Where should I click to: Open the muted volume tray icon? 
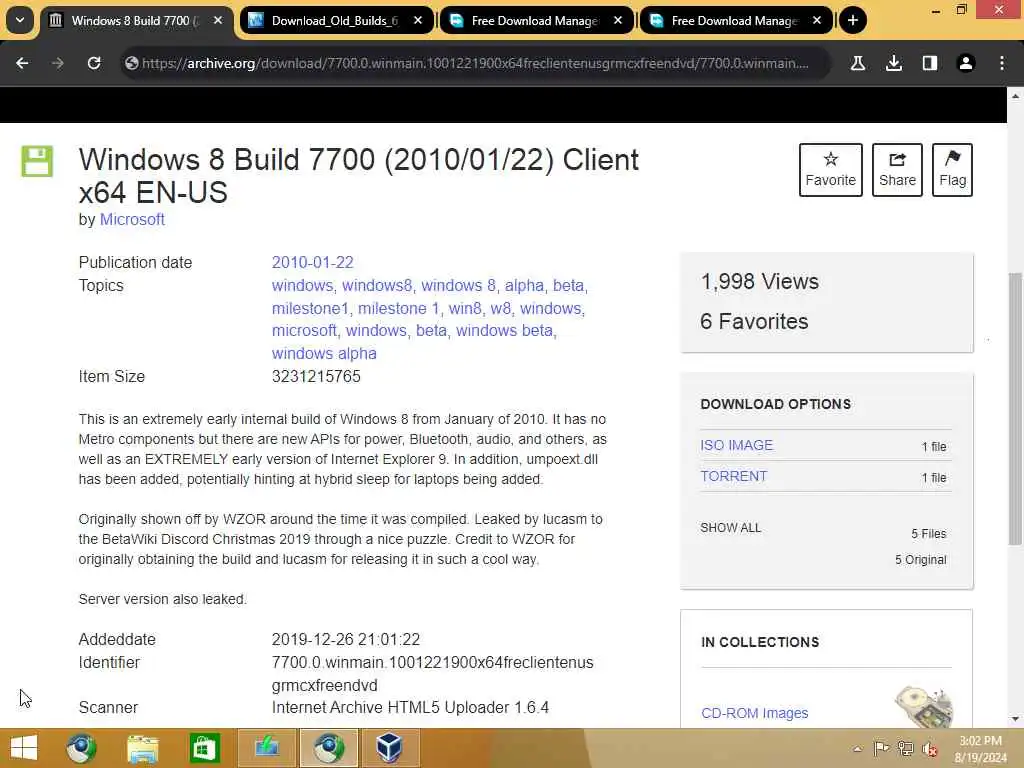[930, 749]
